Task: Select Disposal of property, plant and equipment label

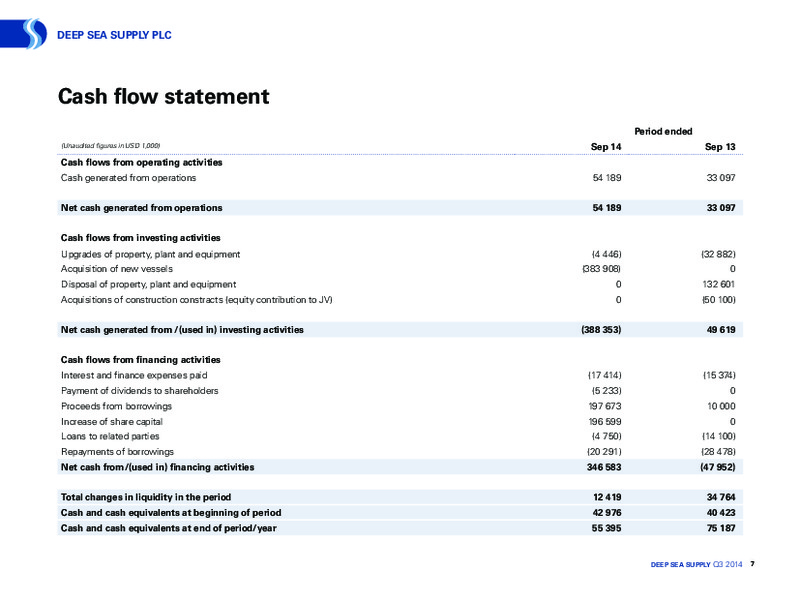Action: tap(148, 284)
